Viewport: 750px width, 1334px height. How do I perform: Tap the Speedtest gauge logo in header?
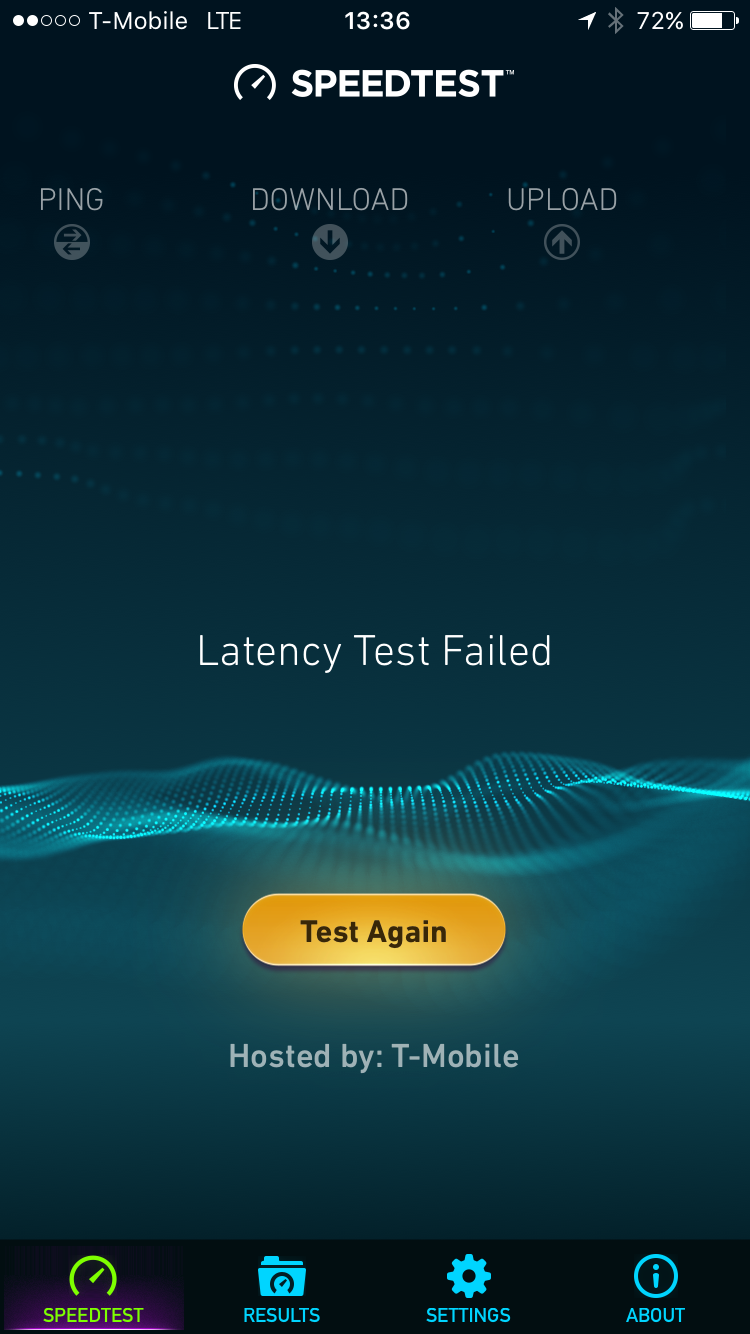click(x=255, y=84)
